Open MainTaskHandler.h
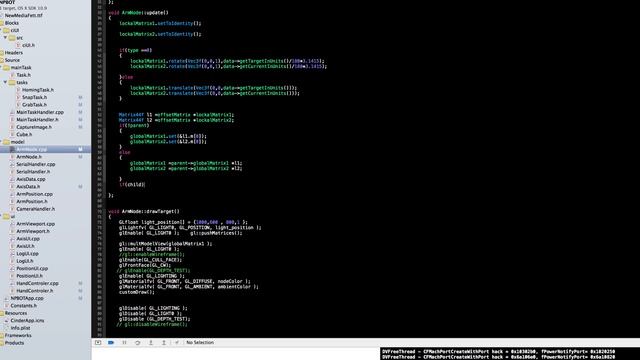Screen dimensions: 640x360 (x=37, y=120)
